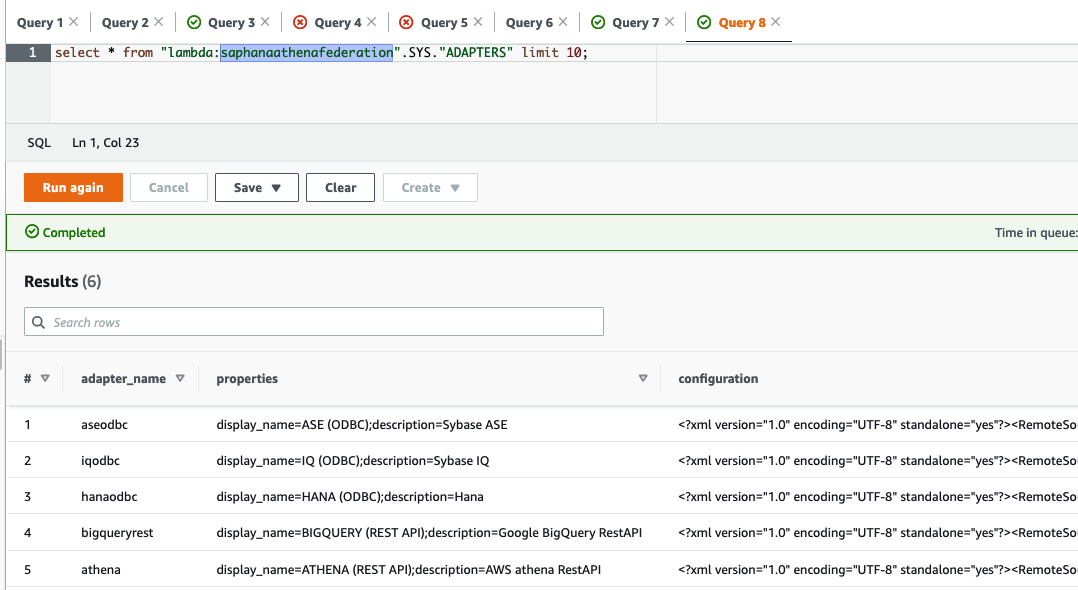The width and height of the screenshot is (1078, 590).
Task: Click the green success icon on Query 8
Action: coord(704,22)
